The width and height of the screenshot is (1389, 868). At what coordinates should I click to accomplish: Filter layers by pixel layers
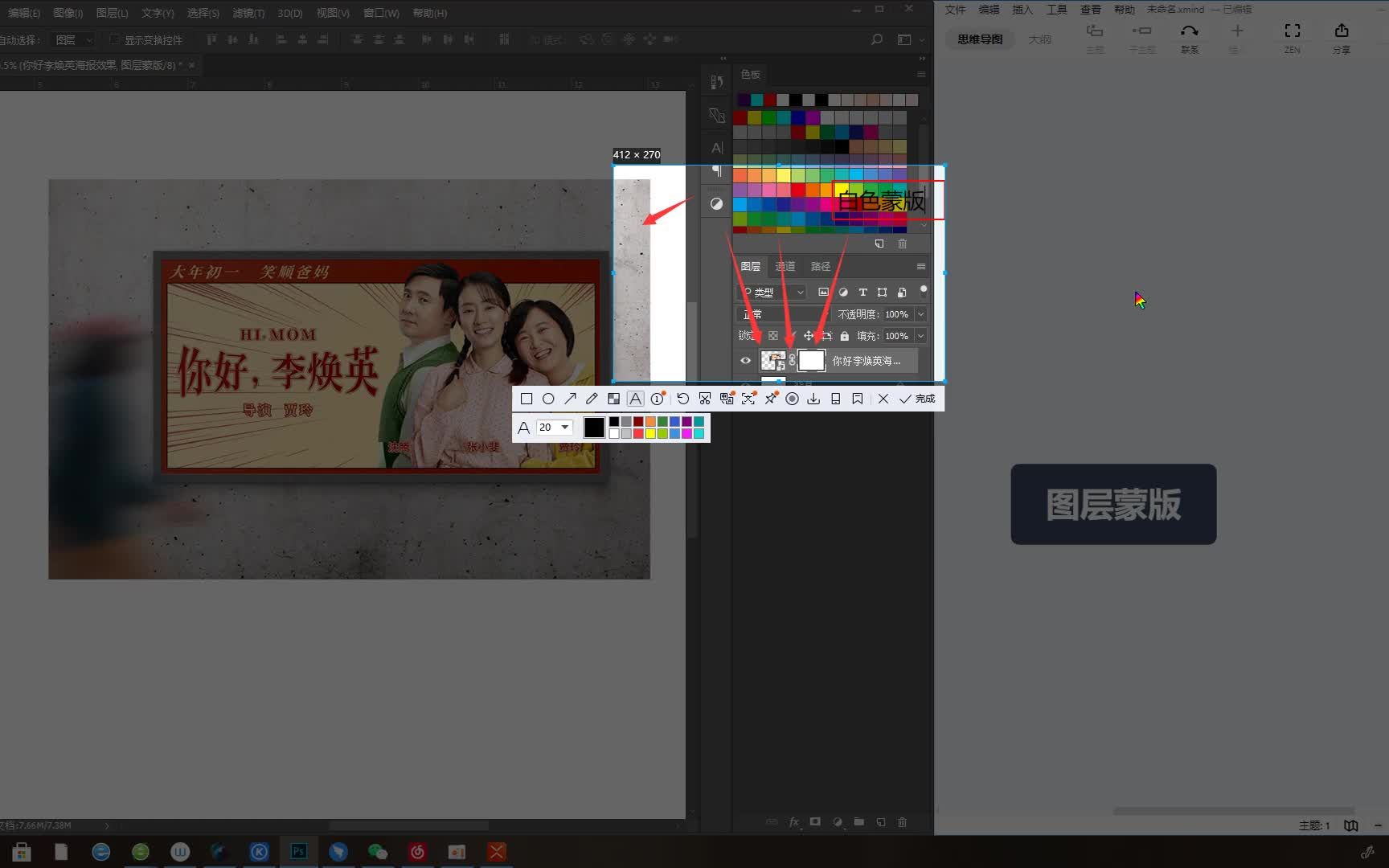823,293
